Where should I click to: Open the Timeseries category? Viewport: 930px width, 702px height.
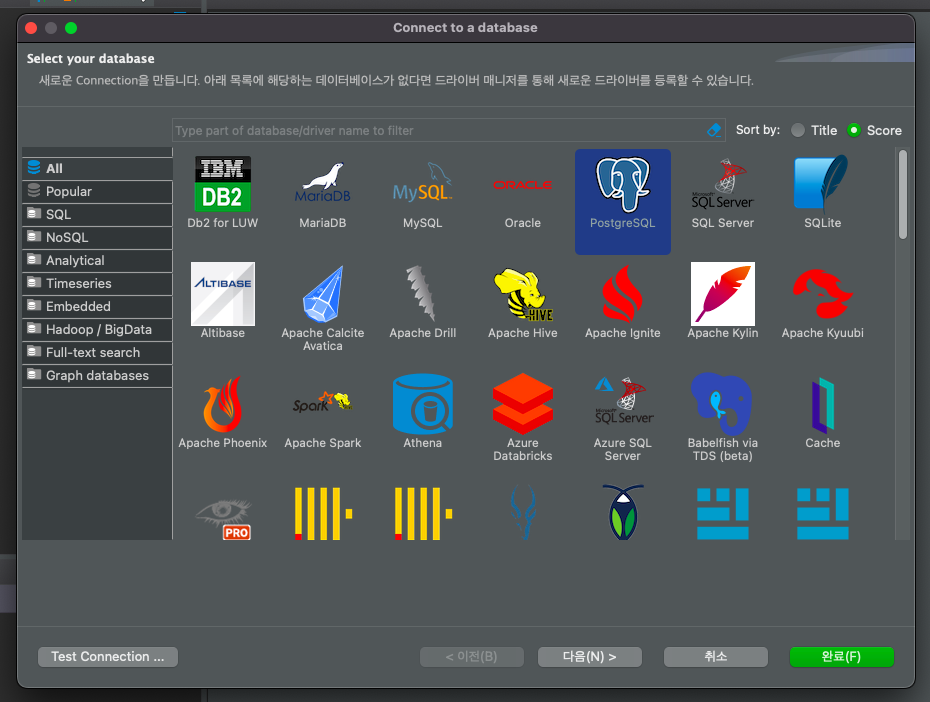pyautogui.click(x=97, y=283)
